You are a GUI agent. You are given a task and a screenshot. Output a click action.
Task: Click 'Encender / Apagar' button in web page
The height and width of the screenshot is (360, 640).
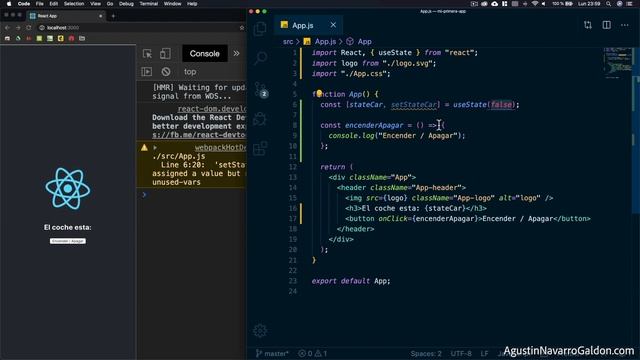[x=68, y=241]
